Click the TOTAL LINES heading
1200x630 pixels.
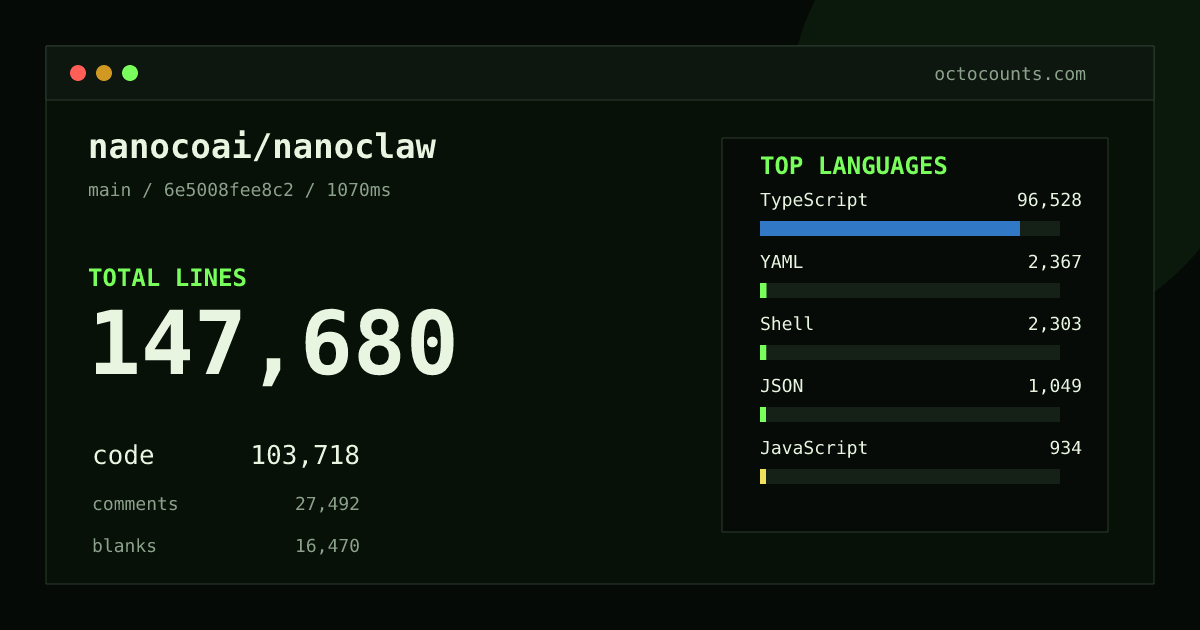coord(167,278)
